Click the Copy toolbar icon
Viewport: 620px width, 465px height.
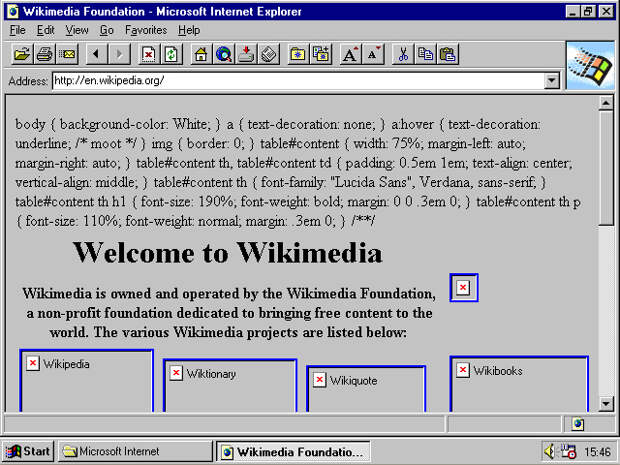(425, 54)
